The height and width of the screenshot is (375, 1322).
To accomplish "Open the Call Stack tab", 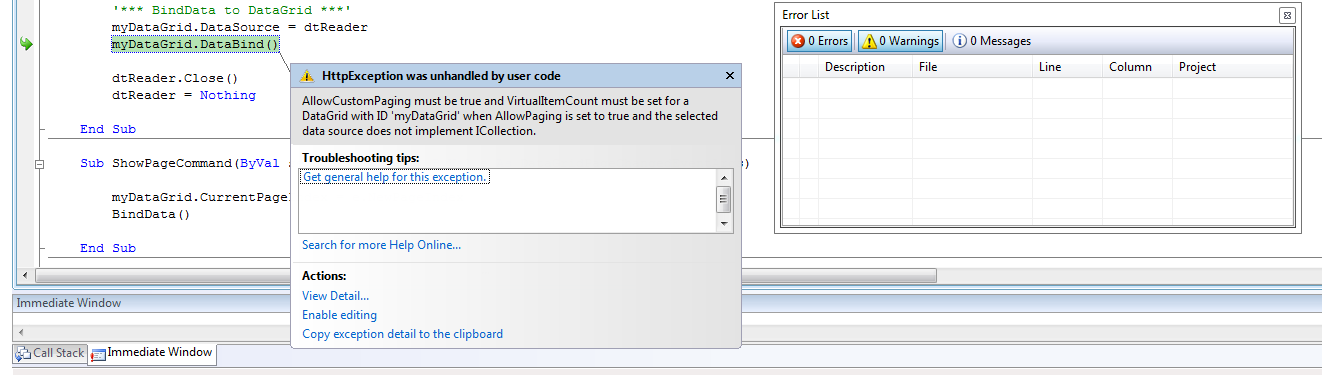I will [50, 353].
